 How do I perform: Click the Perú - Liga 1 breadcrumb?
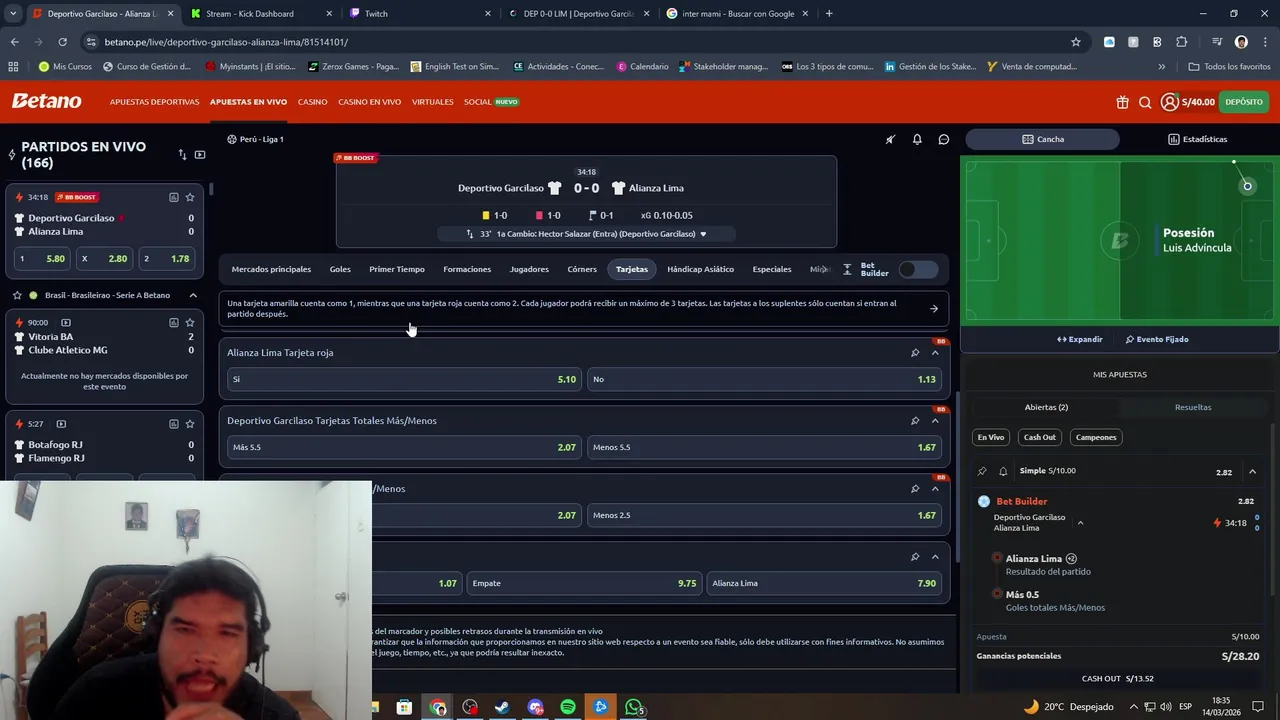[x=256, y=139]
